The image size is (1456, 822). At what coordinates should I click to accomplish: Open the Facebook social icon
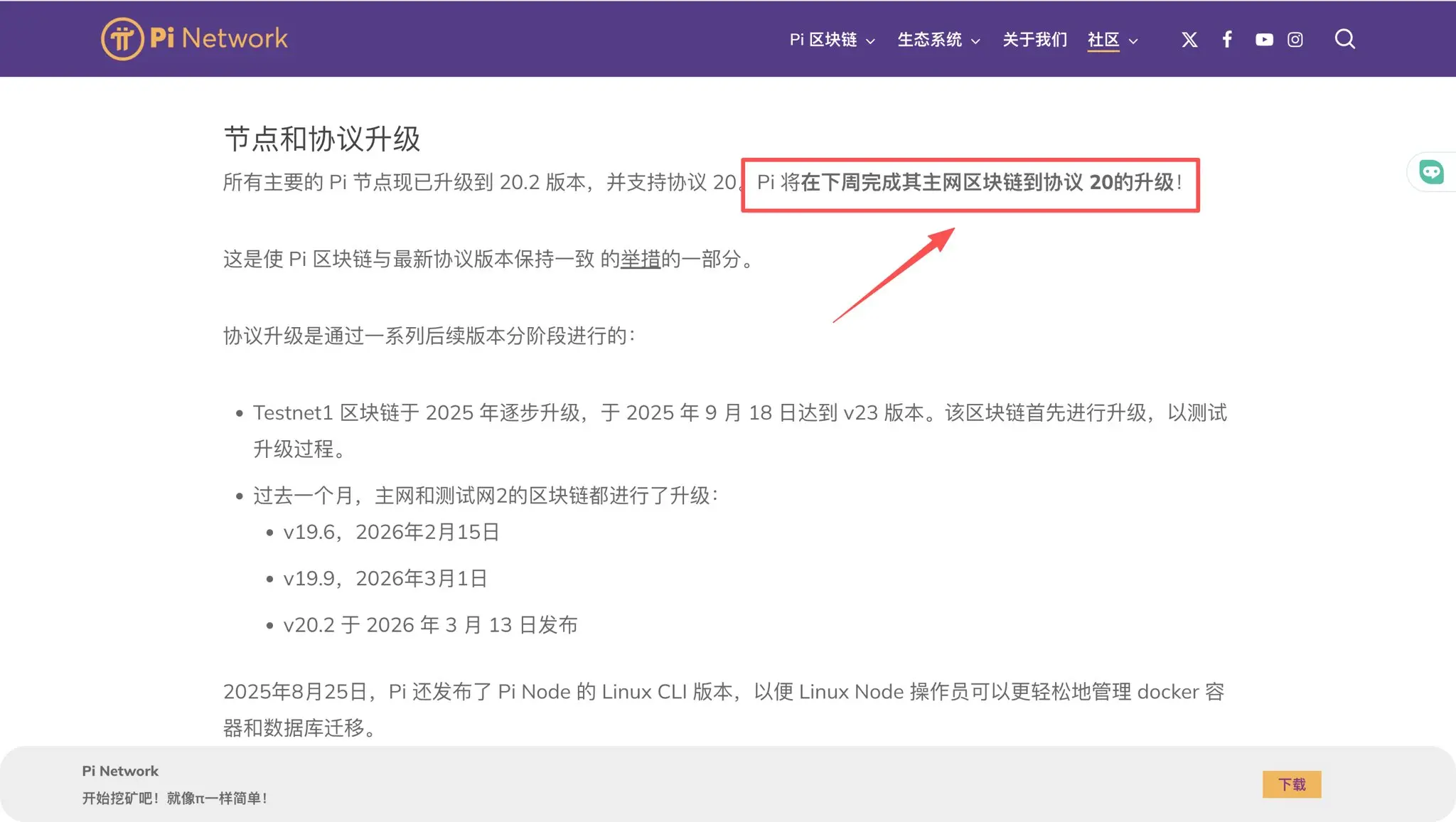pos(1227,40)
